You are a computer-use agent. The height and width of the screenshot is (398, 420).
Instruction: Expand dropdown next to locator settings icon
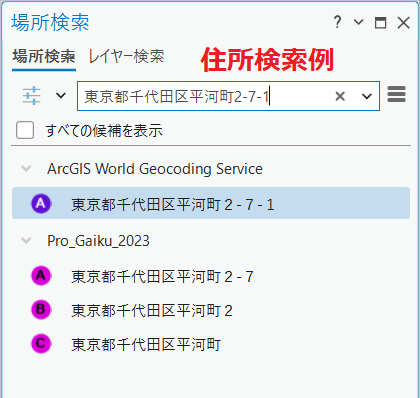pos(61,96)
